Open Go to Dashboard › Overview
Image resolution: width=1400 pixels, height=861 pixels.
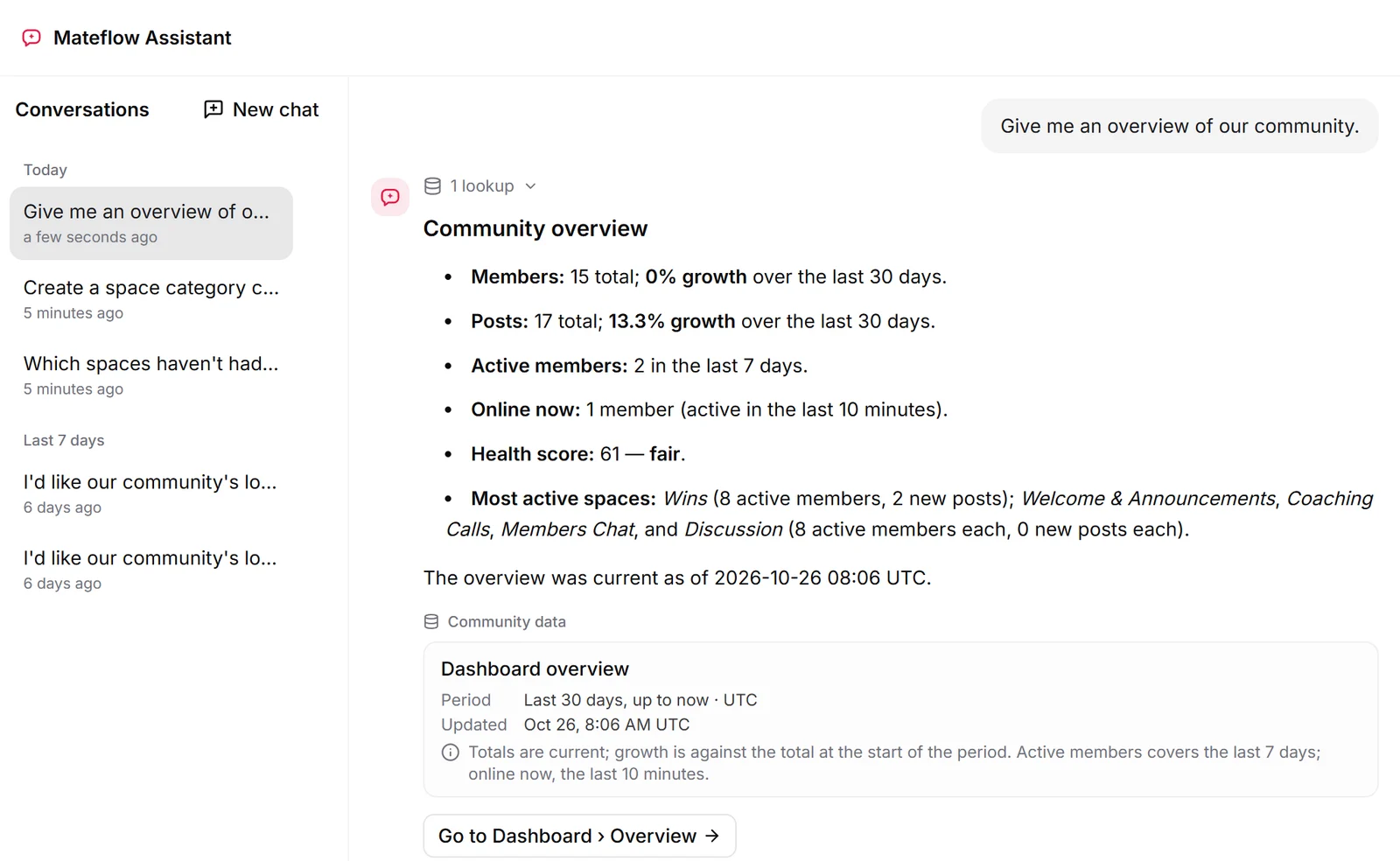[579, 836]
